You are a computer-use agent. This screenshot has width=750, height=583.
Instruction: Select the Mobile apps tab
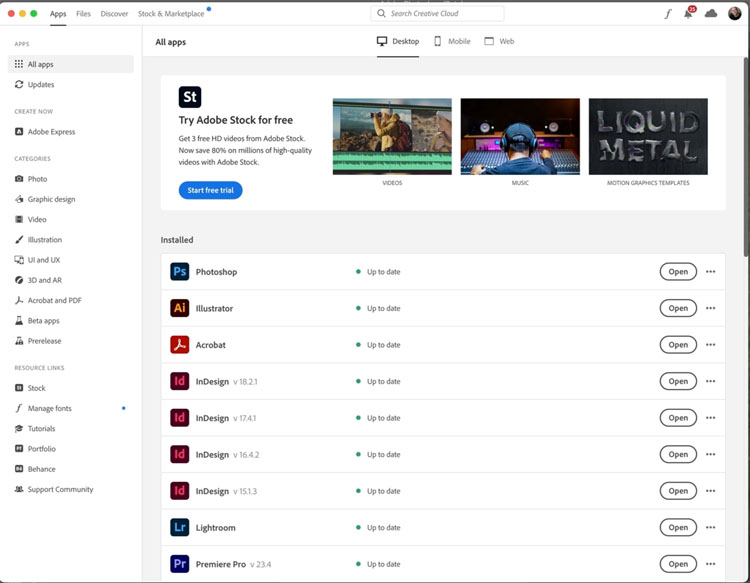452,42
